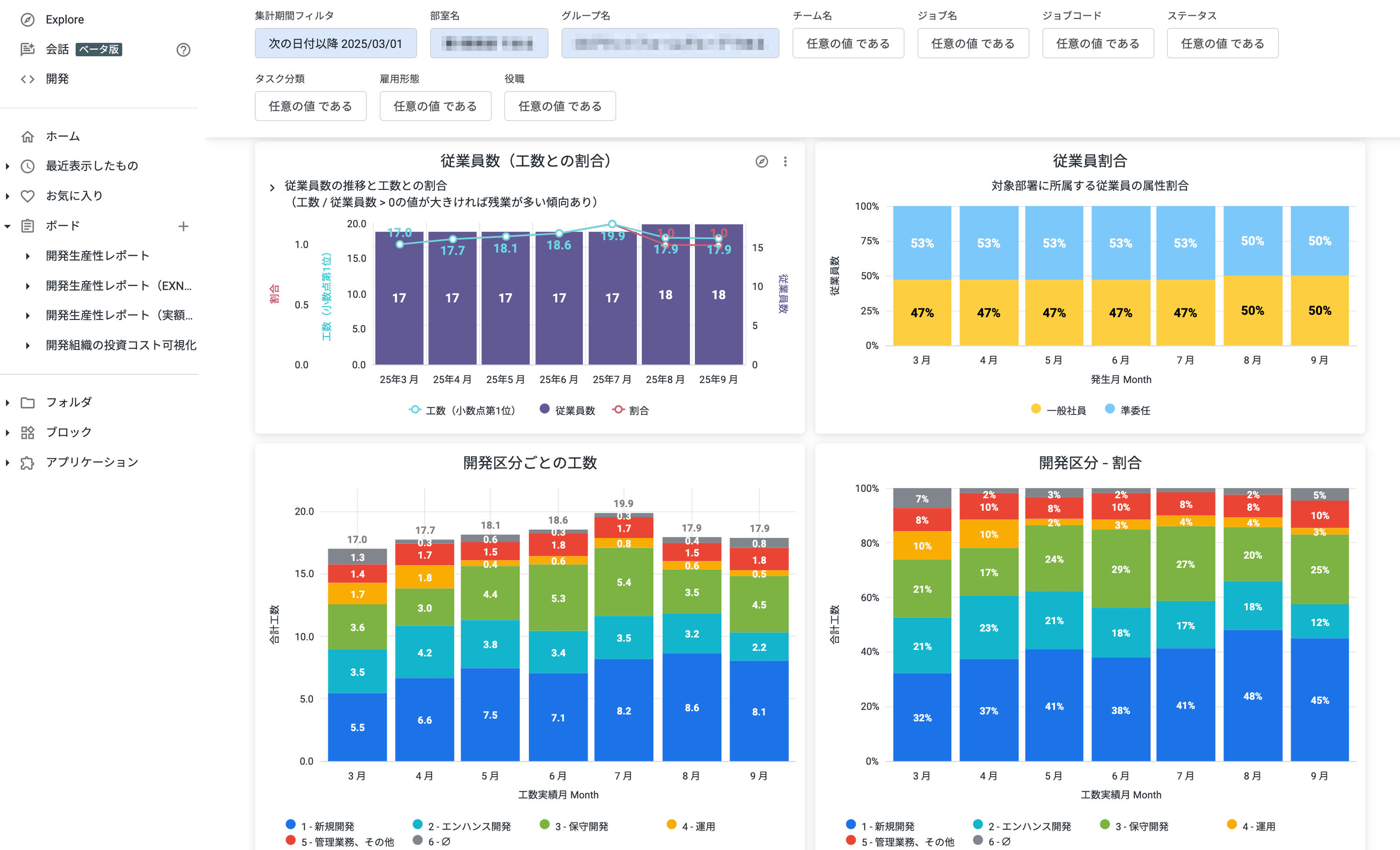Open the 集計期間フィルタ date filter button
Viewport: 1400px width, 850px height.
coord(335,43)
